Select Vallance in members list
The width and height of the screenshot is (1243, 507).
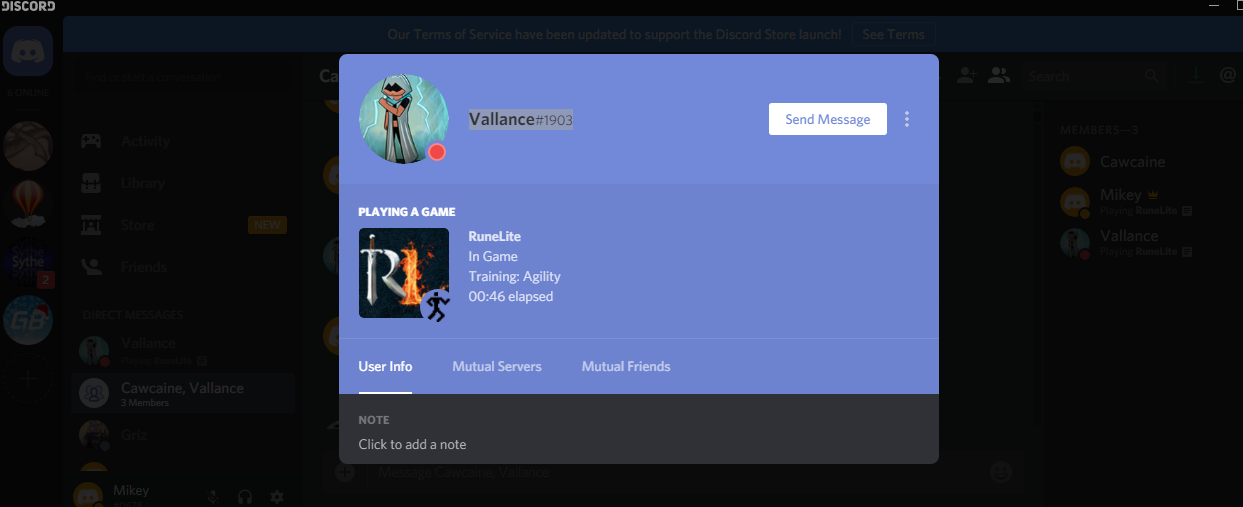pos(1142,243)
